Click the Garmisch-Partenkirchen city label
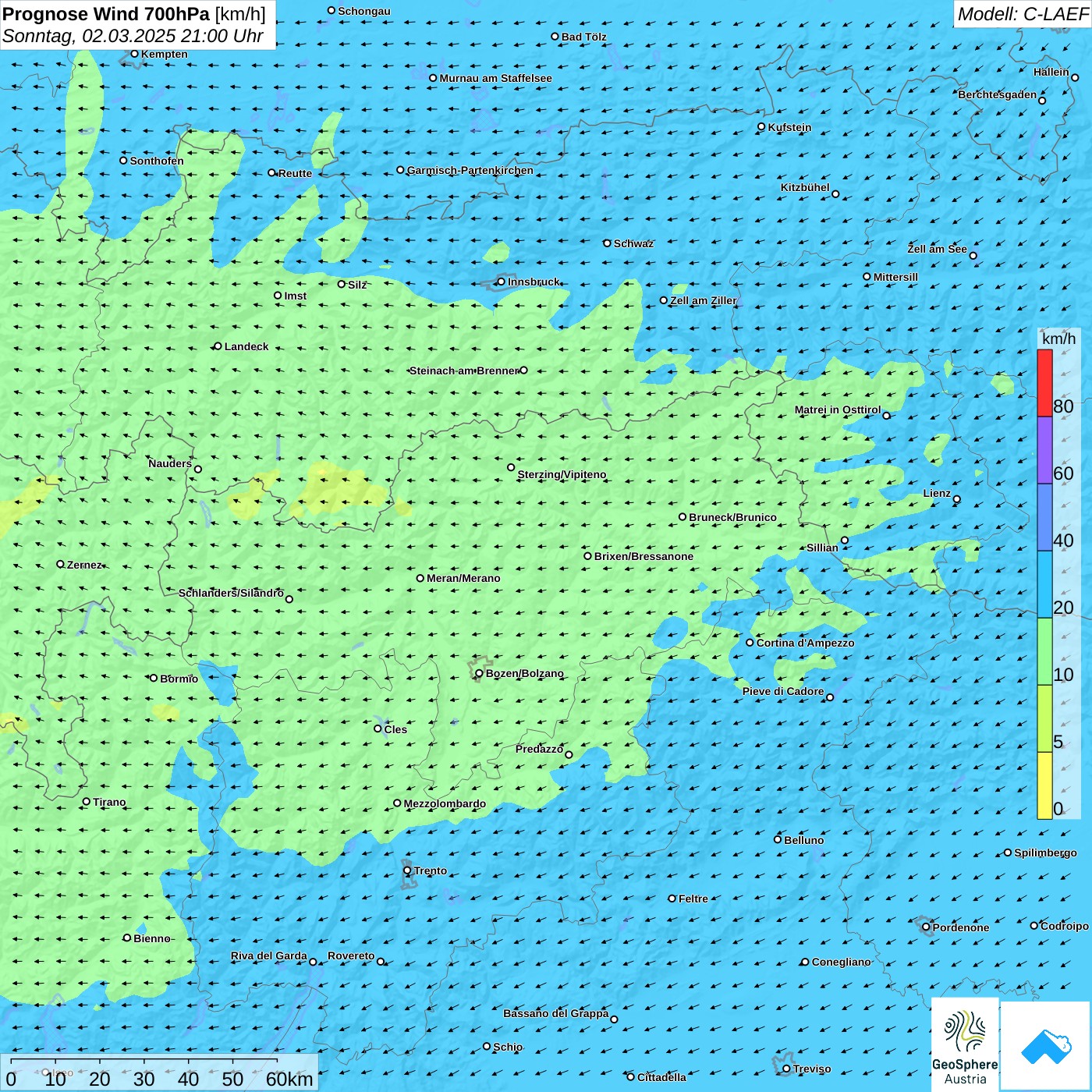 470,170
